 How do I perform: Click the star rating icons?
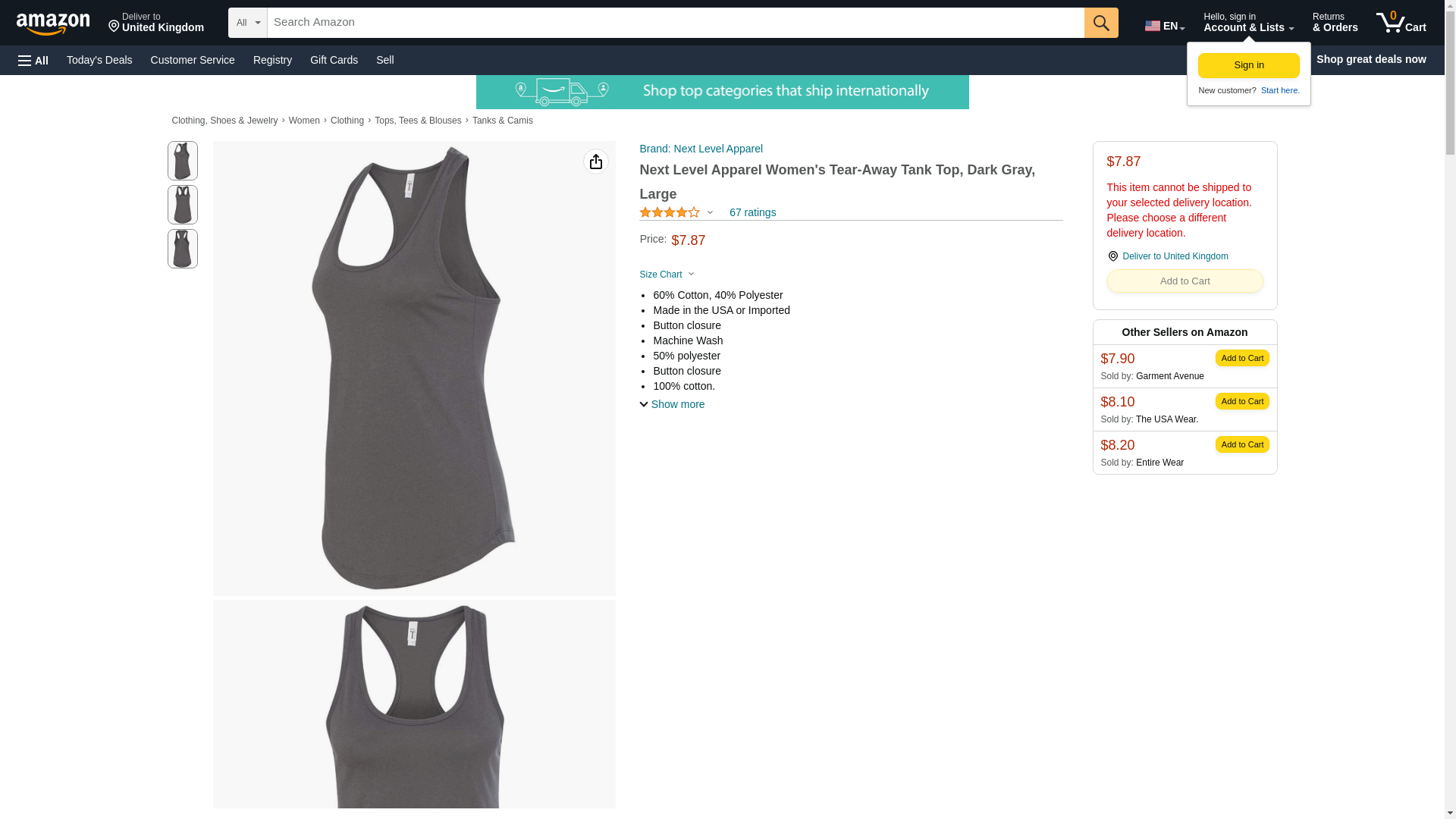(670, 213)
